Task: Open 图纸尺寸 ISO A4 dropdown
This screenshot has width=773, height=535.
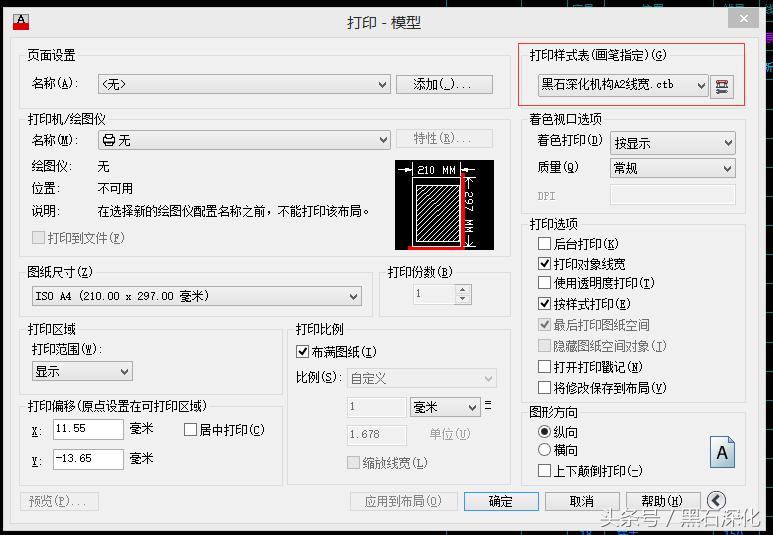Action: pyautogui.click(x=197, y=296)
